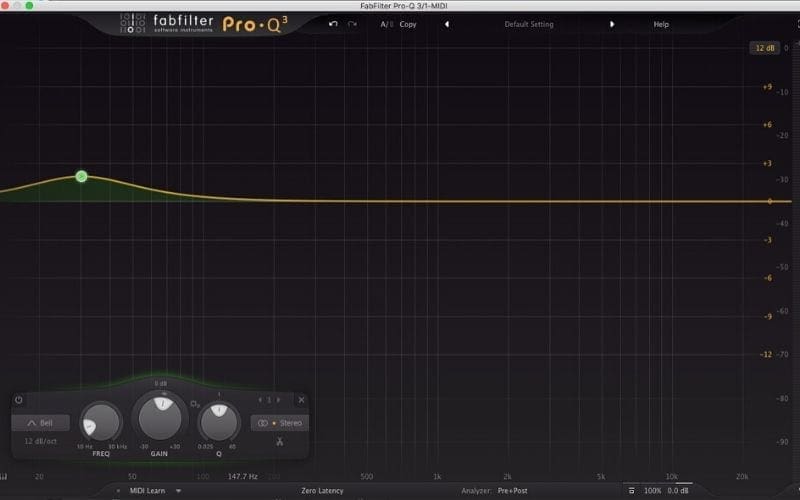Close the band control panel
The image size is (800, 500).
302,400
